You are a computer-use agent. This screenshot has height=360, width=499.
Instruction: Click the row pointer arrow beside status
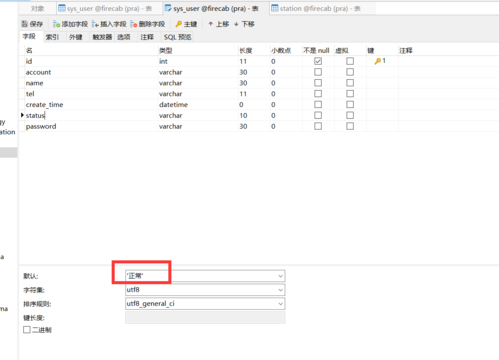point(22,115)
